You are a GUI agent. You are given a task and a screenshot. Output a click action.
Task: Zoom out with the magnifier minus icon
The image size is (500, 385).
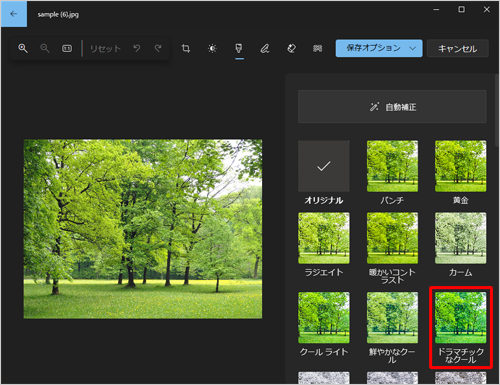45,48
